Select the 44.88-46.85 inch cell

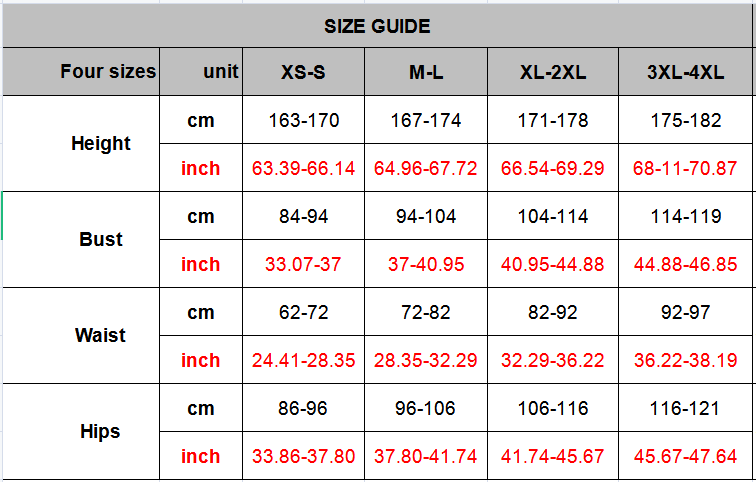[685, 265]
